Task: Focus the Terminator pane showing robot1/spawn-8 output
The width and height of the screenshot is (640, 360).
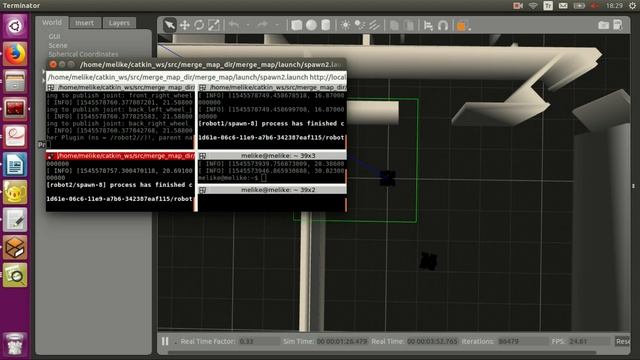Action: click(x=271, y=120)
